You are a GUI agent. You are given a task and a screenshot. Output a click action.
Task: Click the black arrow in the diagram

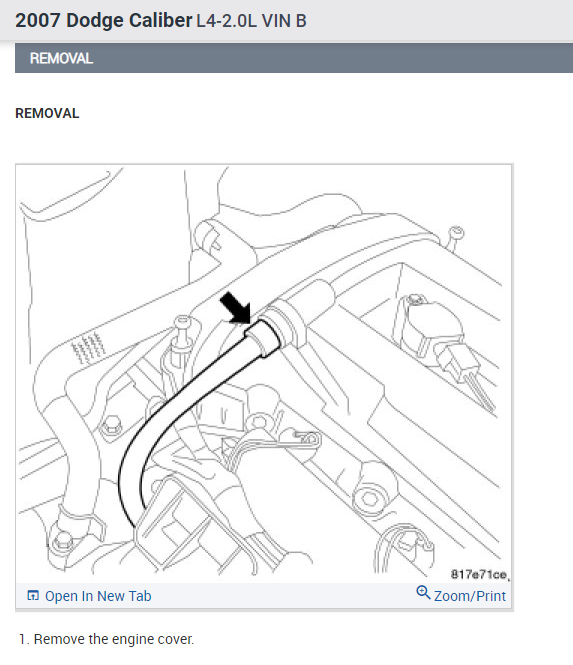[236, 307]
